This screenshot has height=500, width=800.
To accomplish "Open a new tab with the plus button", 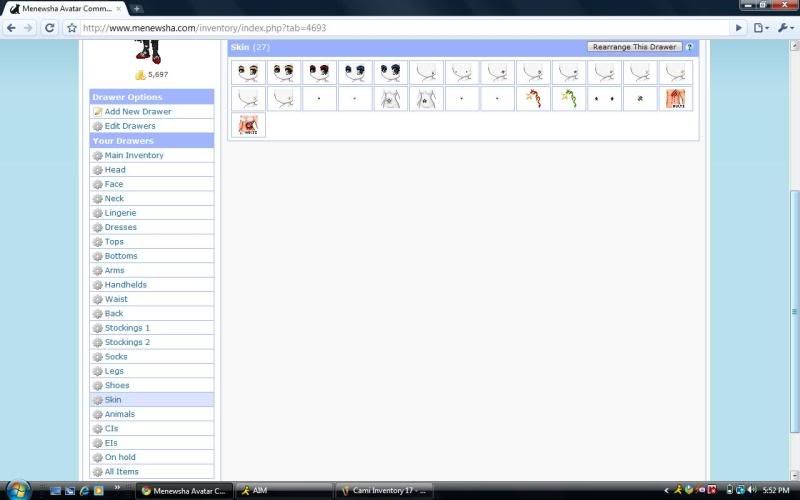I will tap(136, 8).
